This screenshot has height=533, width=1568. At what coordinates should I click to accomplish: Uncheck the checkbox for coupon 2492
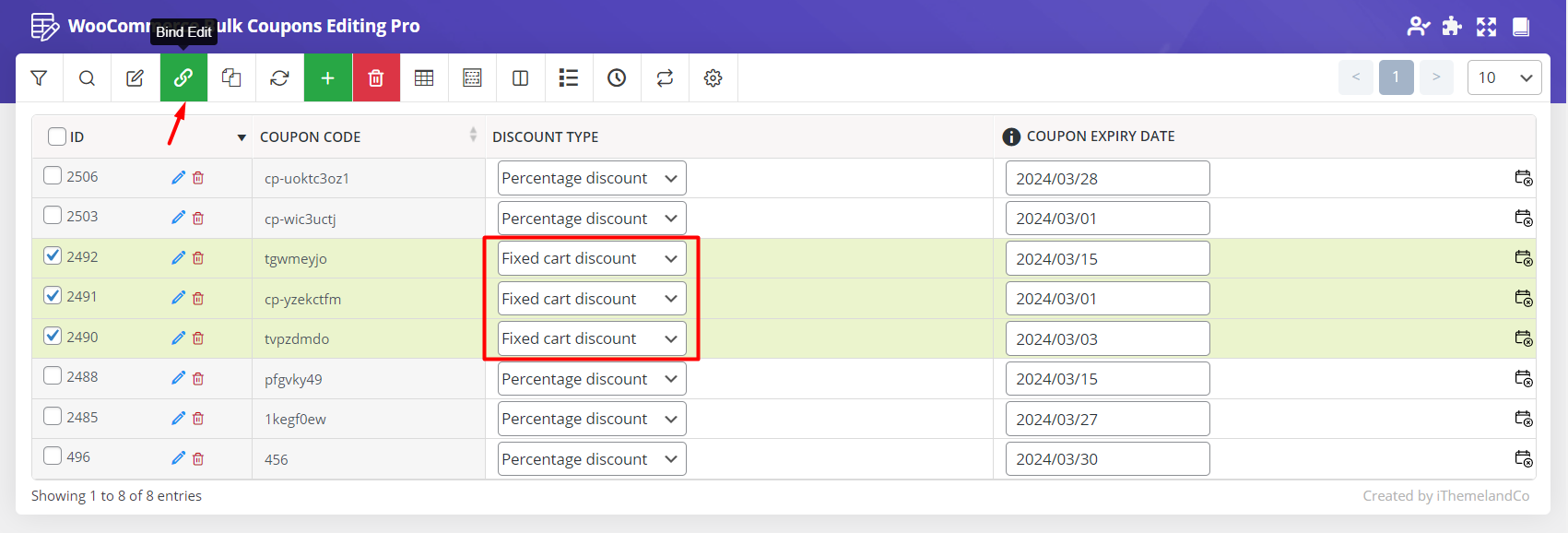tap(53, 256)
